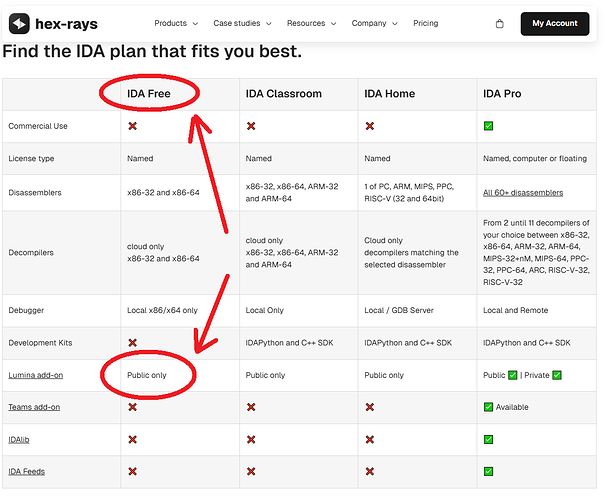Click the green check next to Private in Lumina row

[557, 375]
